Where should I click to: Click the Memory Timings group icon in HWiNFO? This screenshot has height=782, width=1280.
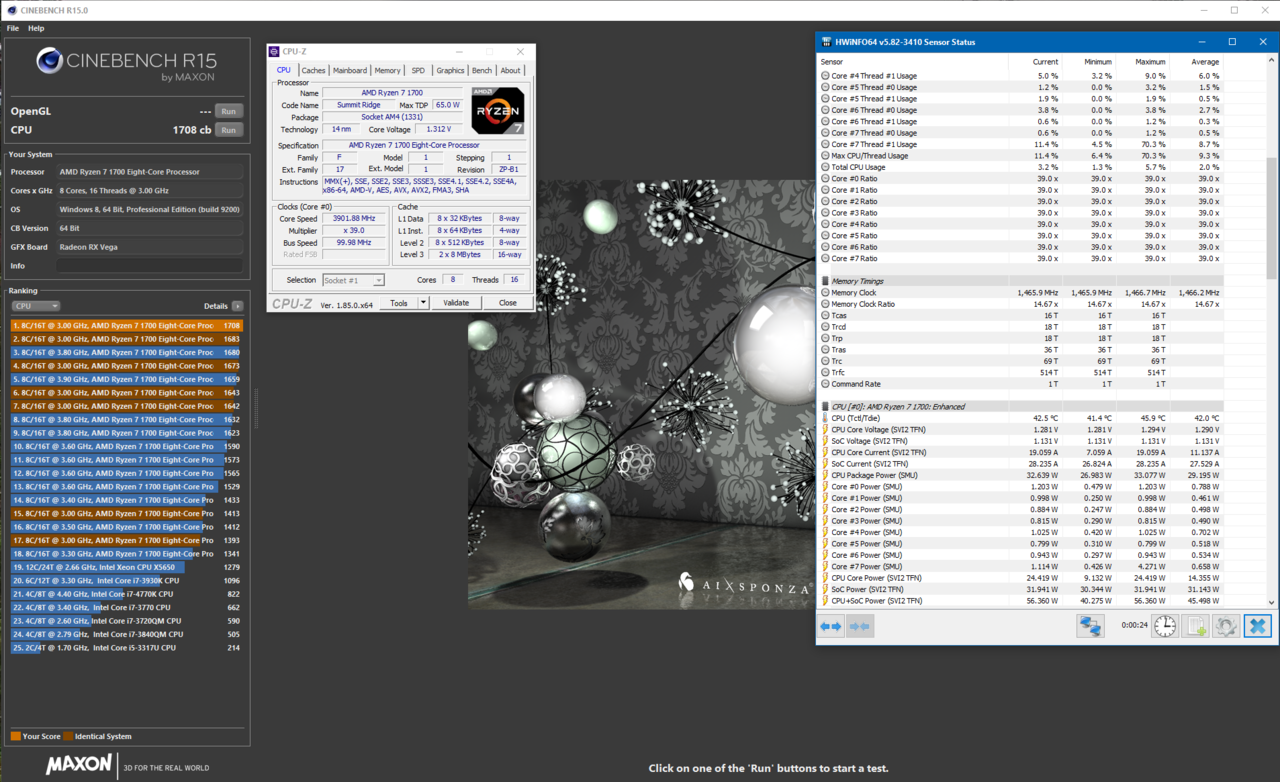click(825, 281)
